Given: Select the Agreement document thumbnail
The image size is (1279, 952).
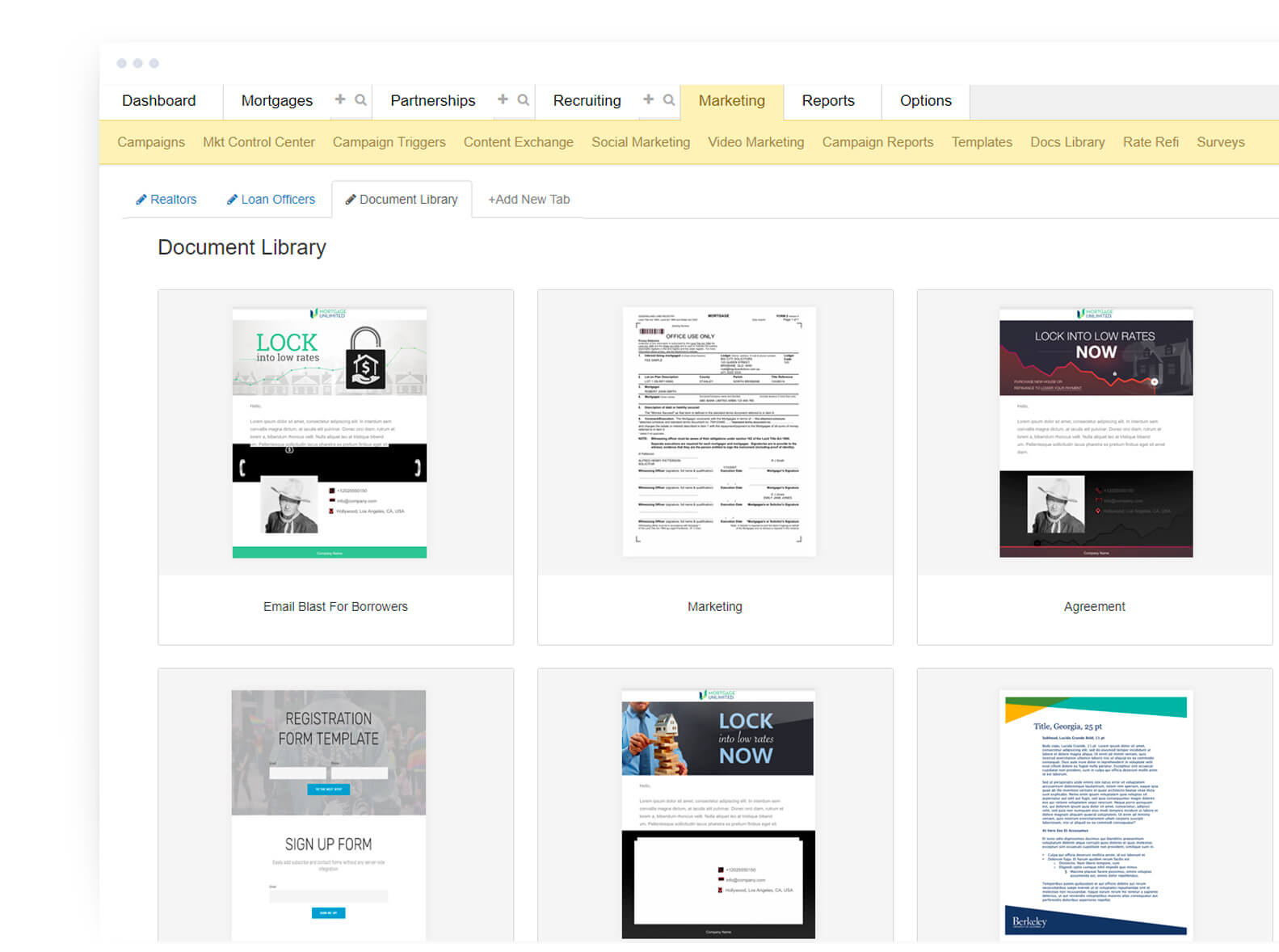Looking at the screenshot, I should (1096, 433).
